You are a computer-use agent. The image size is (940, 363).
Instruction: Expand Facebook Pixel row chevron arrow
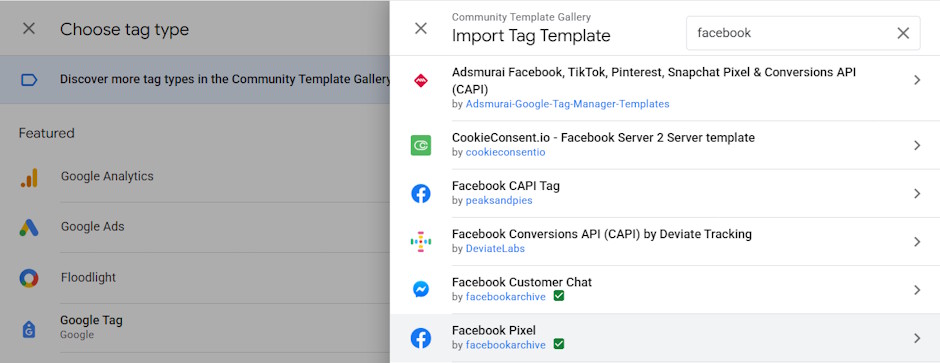click(917, 338)
